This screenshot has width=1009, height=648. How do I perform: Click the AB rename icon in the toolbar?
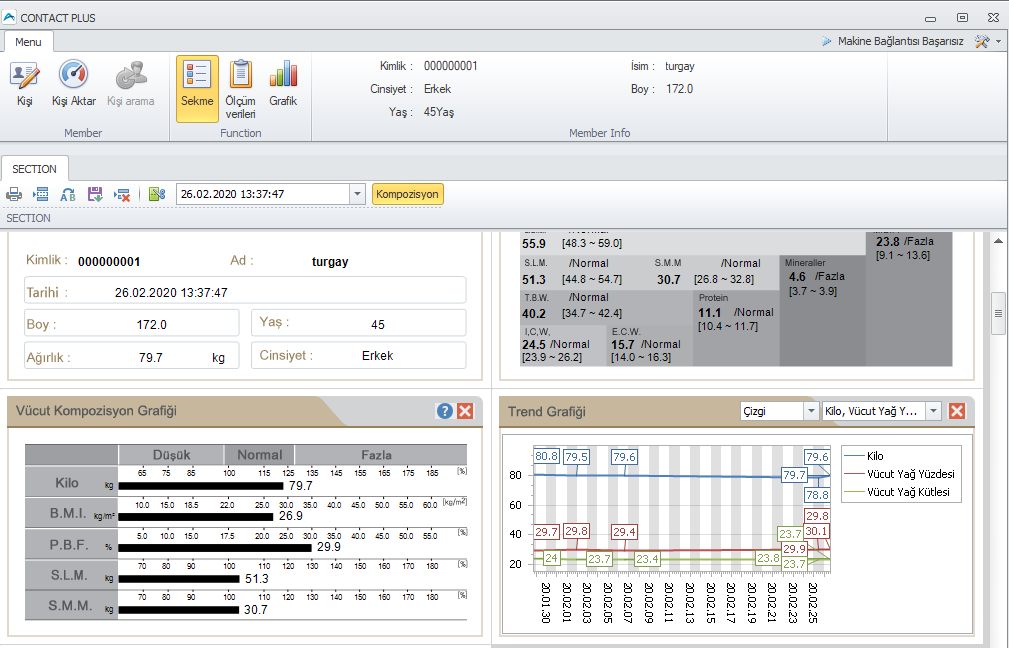pyautogui.click(x=68, y=194)
